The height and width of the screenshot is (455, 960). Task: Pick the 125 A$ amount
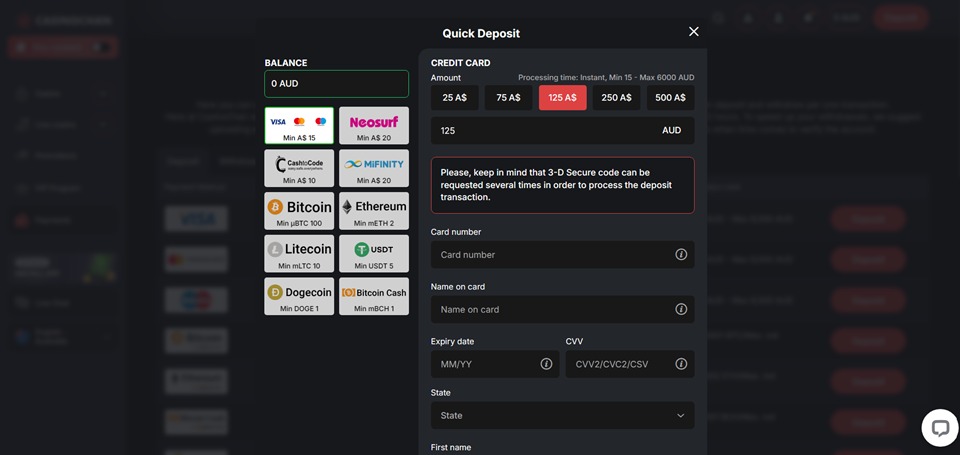click(x=563, y=97)
